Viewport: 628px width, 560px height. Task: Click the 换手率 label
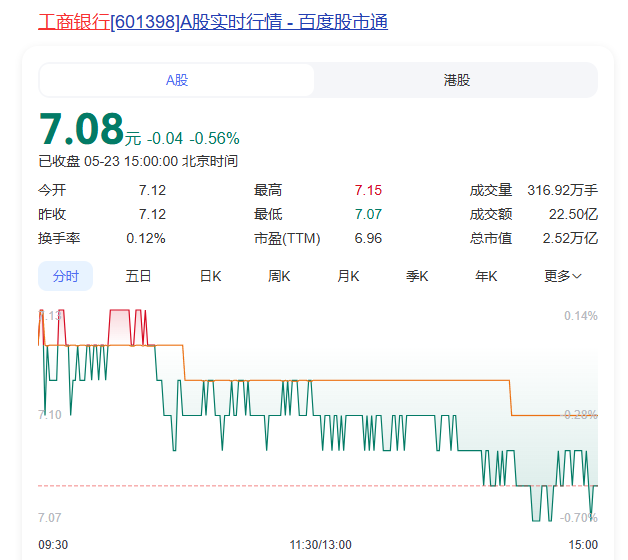(x=59, y=238)
